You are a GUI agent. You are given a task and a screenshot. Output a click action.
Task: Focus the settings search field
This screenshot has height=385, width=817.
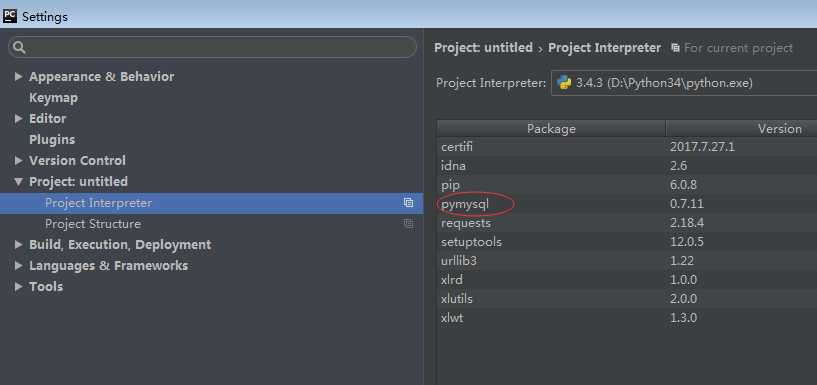pos(213,47)
